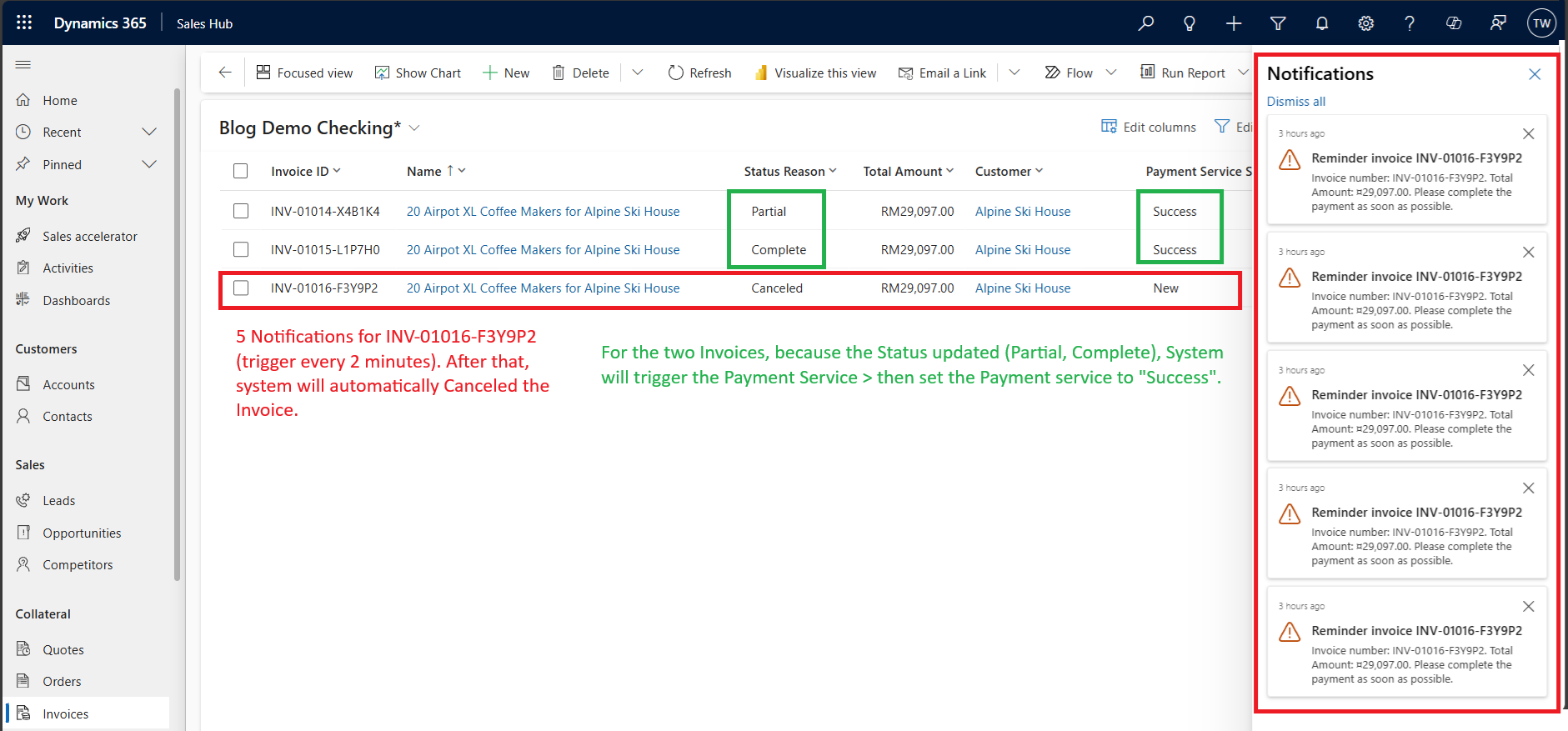1568x731 pixels.
Task: Click the Refresh command
Action: [x=699, y=73]
